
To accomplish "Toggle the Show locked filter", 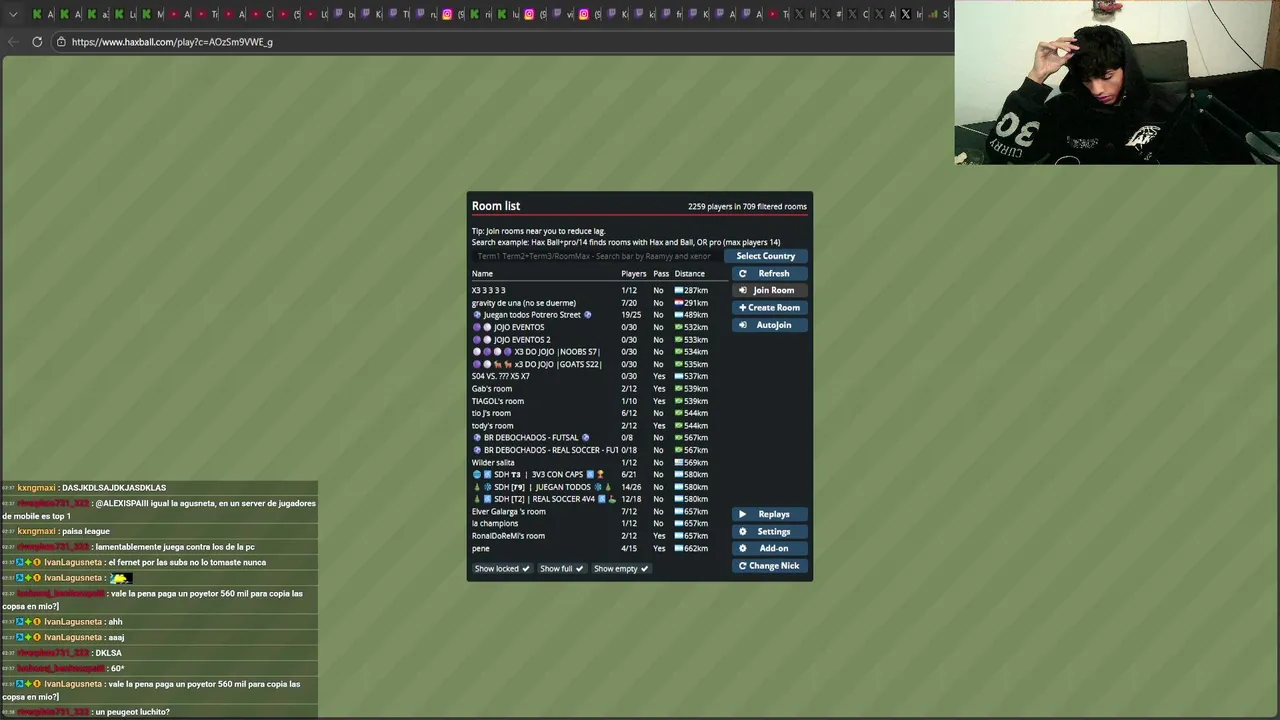I will coord(502,569).
